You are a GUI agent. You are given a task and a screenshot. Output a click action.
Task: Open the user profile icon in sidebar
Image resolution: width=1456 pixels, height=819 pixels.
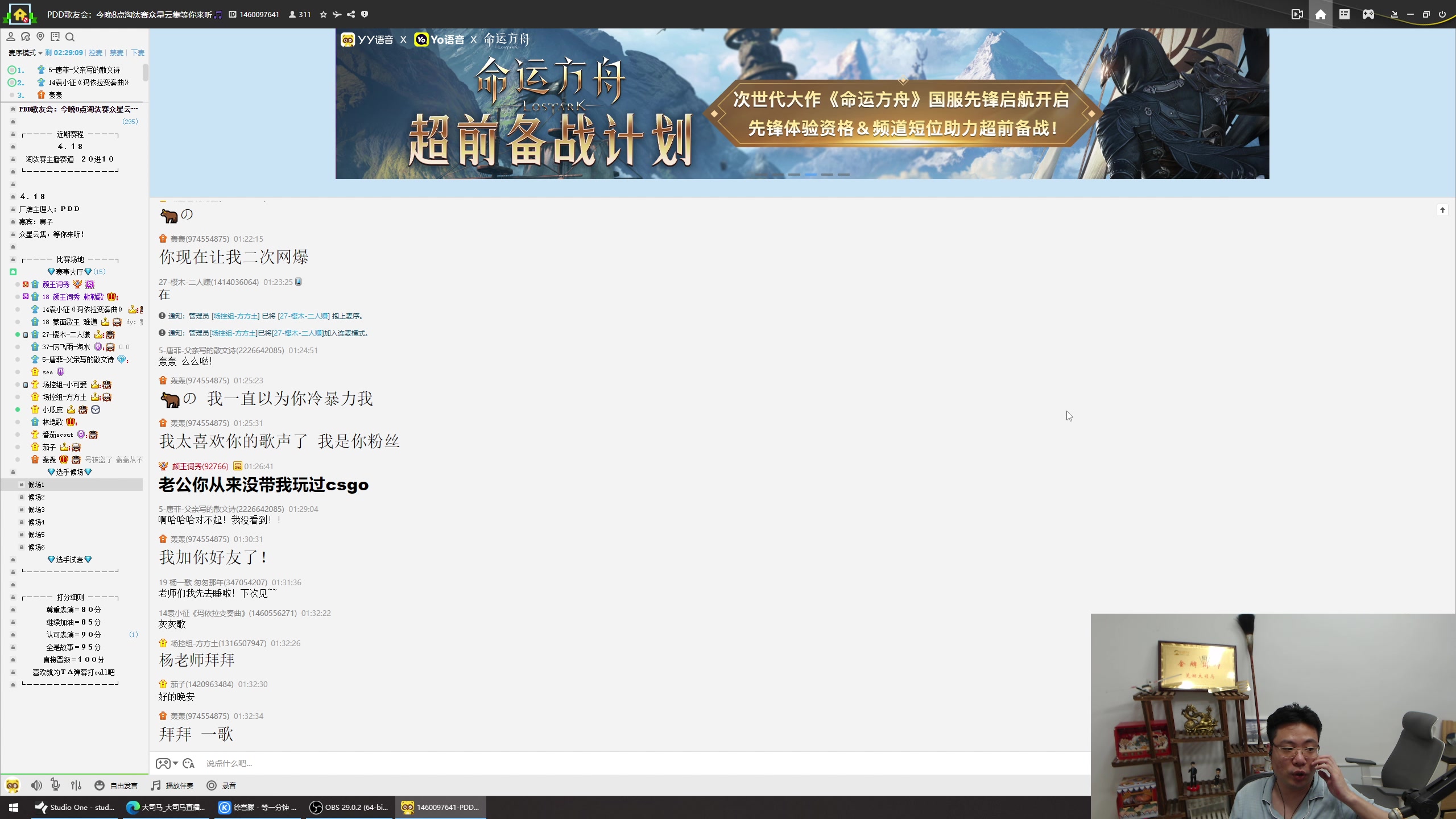point(11,37)
